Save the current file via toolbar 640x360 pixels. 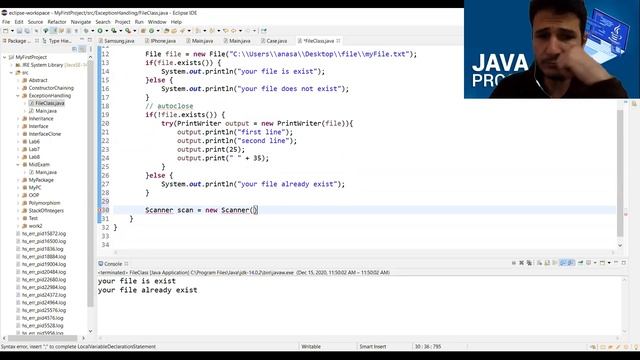click(x=19, y=31)
